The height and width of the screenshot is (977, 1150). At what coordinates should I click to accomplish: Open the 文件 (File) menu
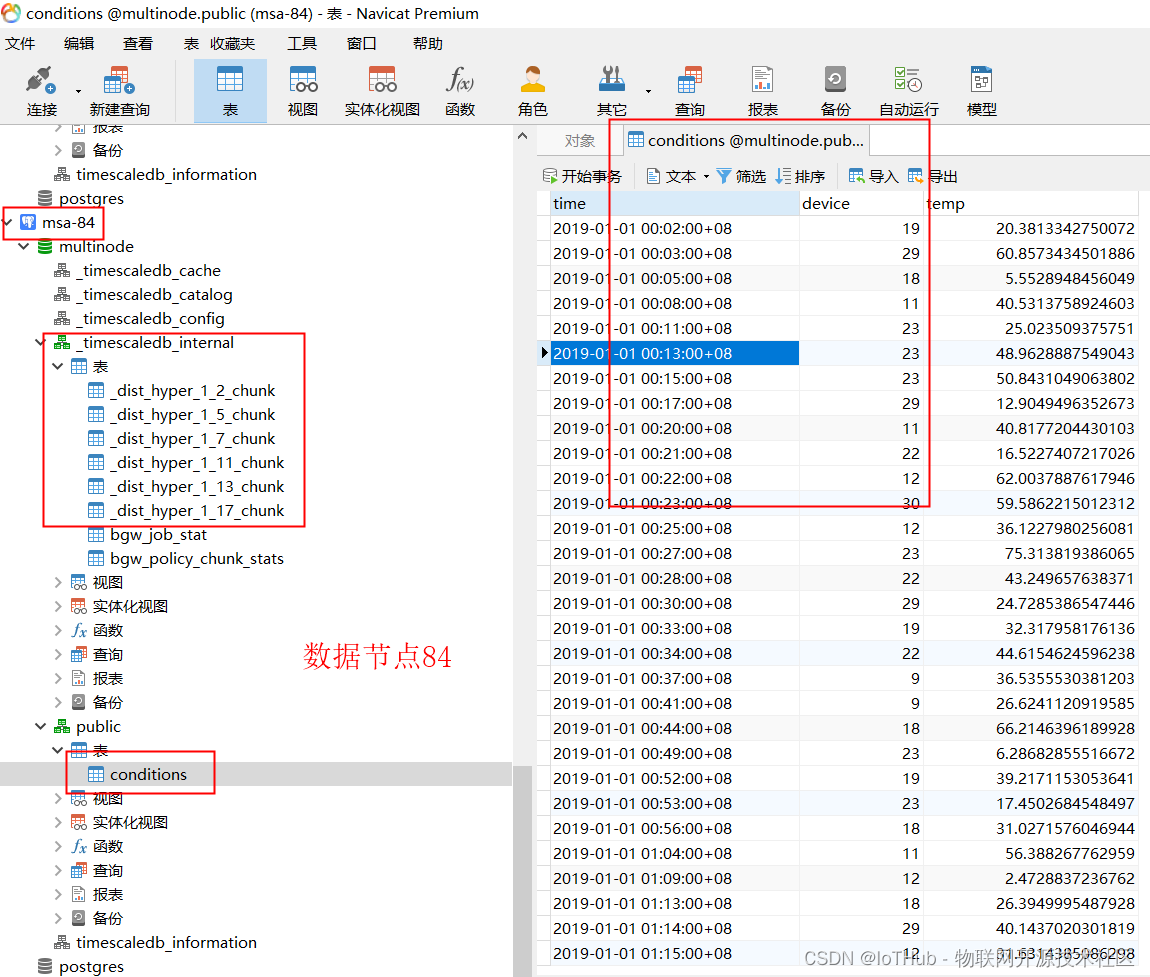pyautogui.click(x=20, y=43)
